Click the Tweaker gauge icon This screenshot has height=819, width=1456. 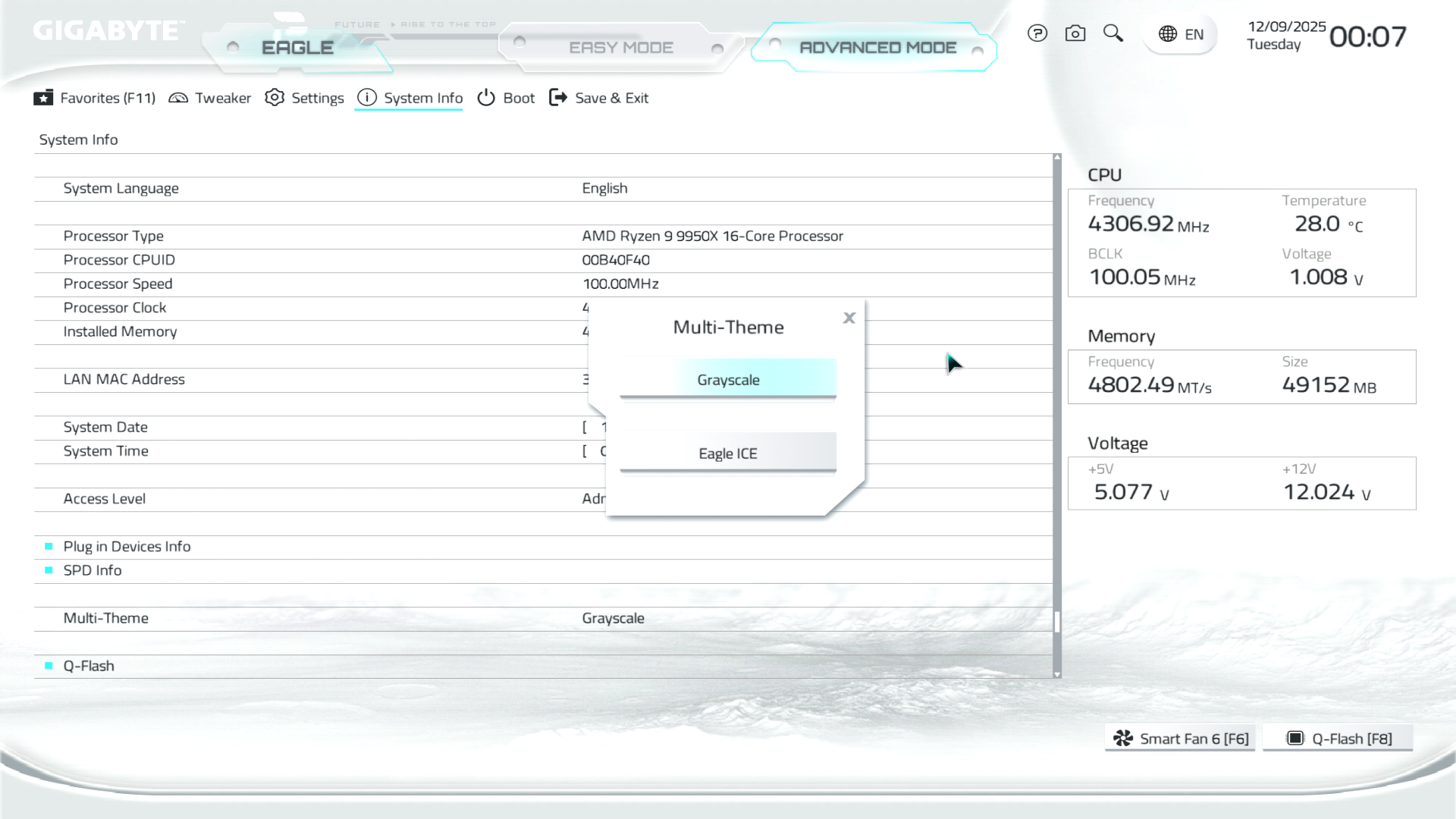tap(178, 98)
